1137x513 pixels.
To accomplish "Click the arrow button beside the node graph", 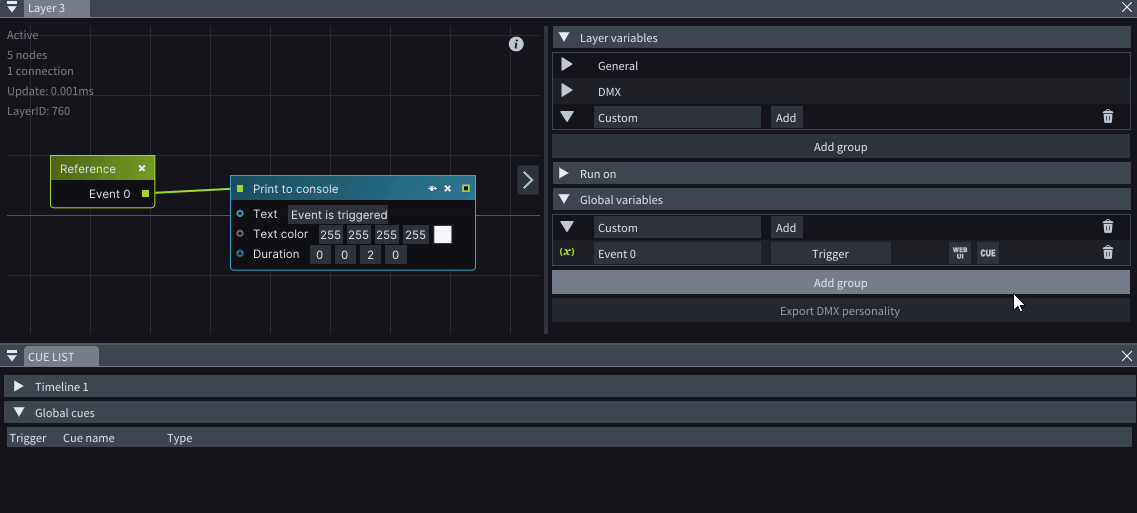I will (528, 180).
